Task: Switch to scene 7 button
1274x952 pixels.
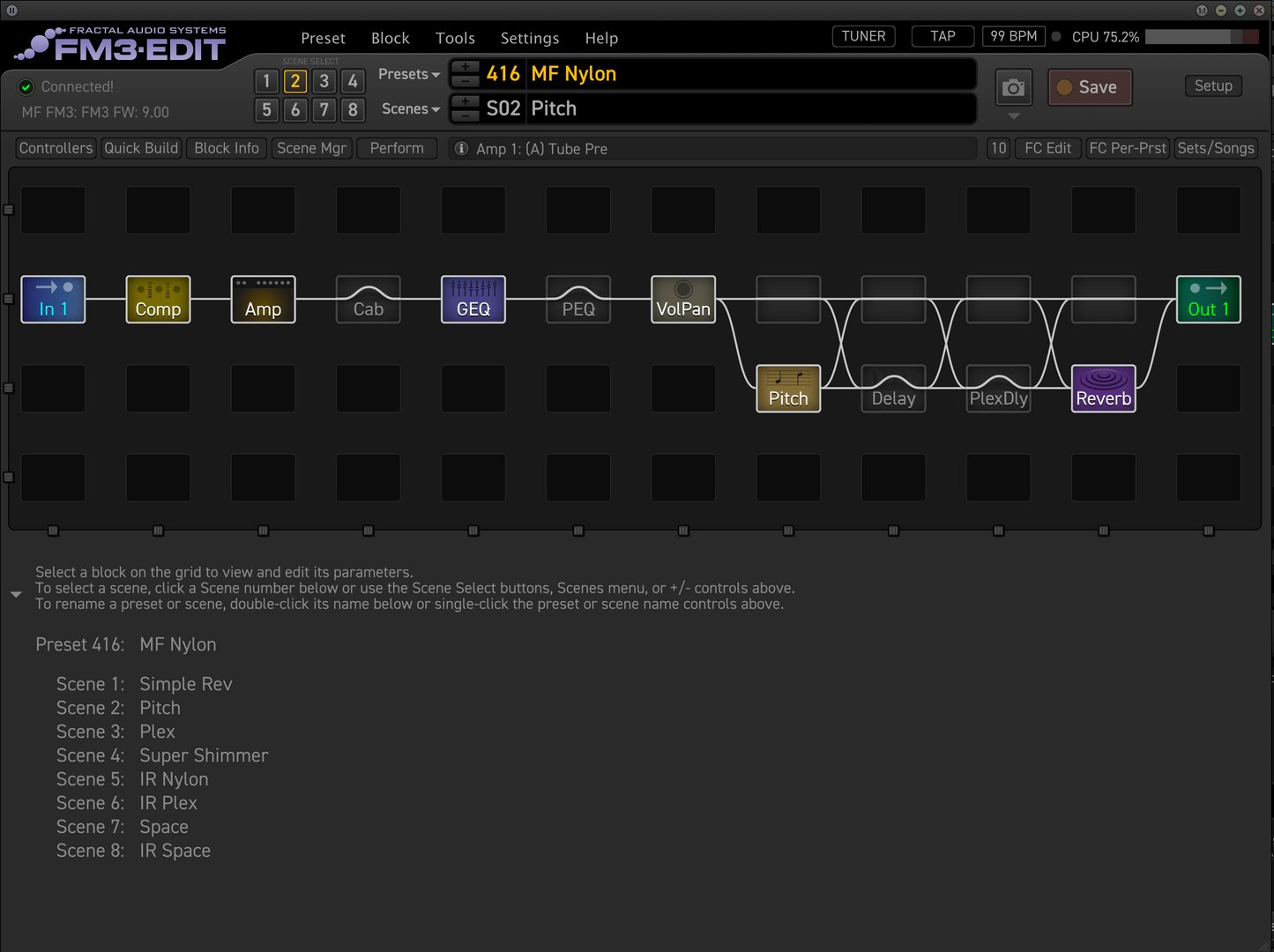Action: 324,109
